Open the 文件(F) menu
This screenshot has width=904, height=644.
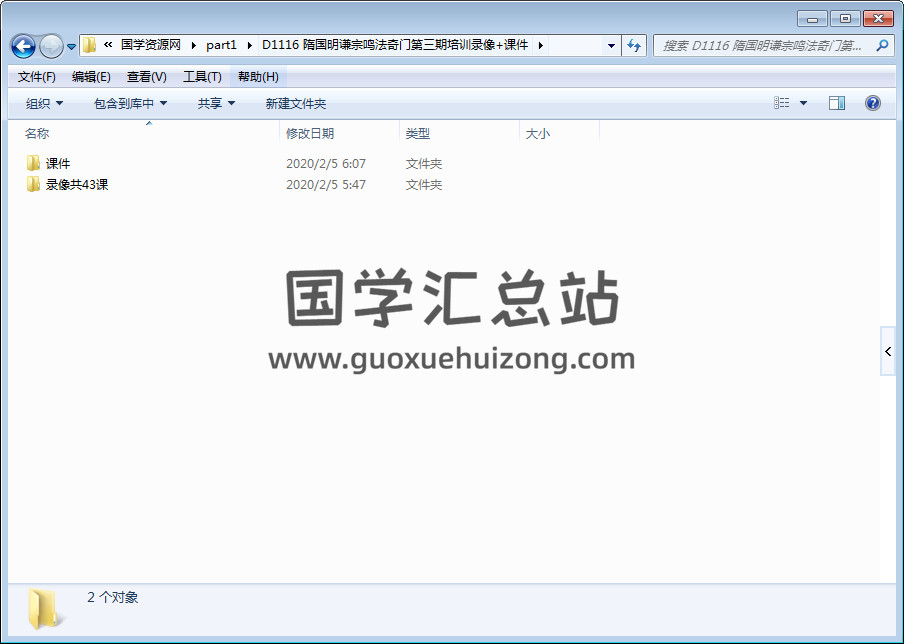(37, 77)
